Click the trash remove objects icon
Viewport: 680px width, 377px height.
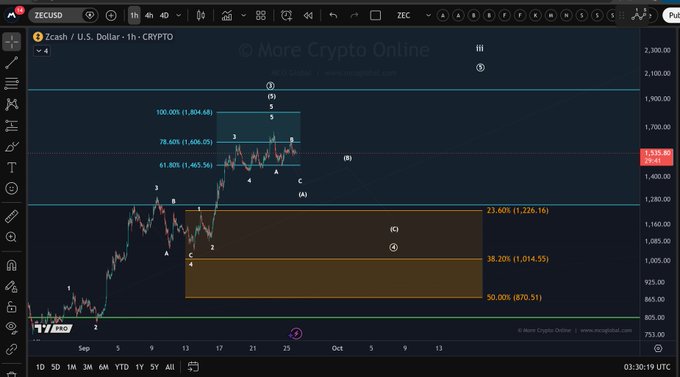tap(12, 374)
